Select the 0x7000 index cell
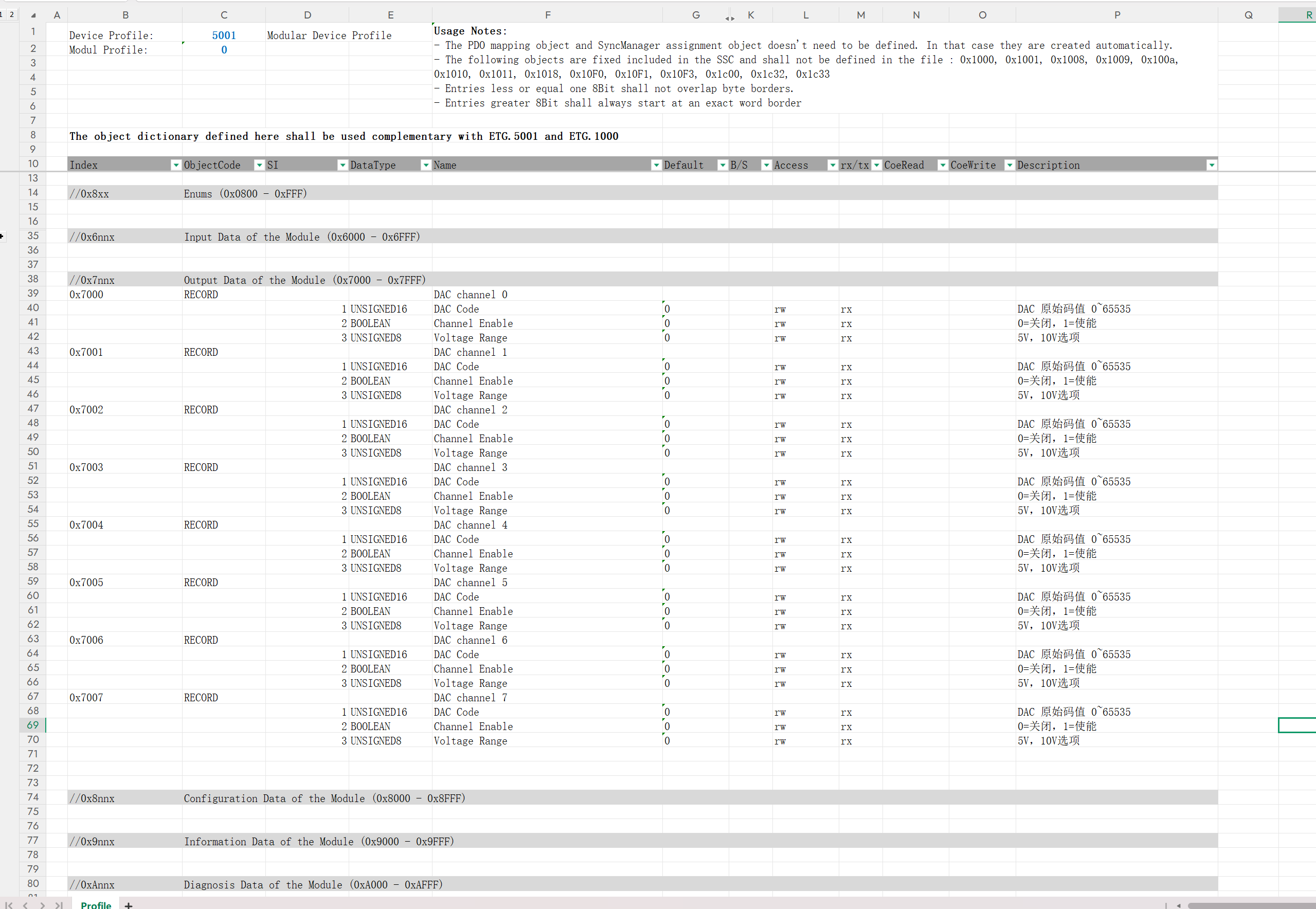Image resolution: width=1316 pixels, height=909 pixels. 125,295
